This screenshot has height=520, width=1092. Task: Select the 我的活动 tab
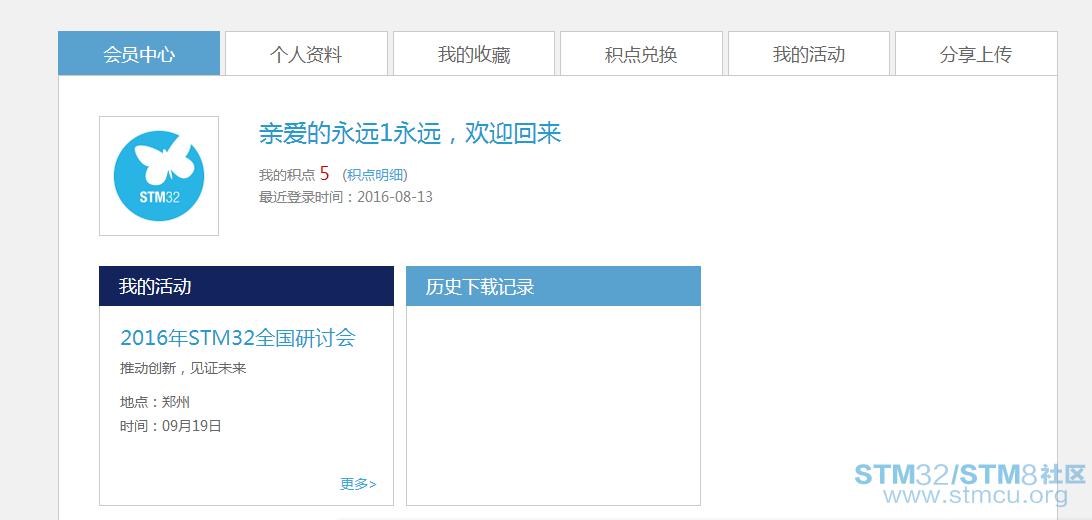(809, 54)
